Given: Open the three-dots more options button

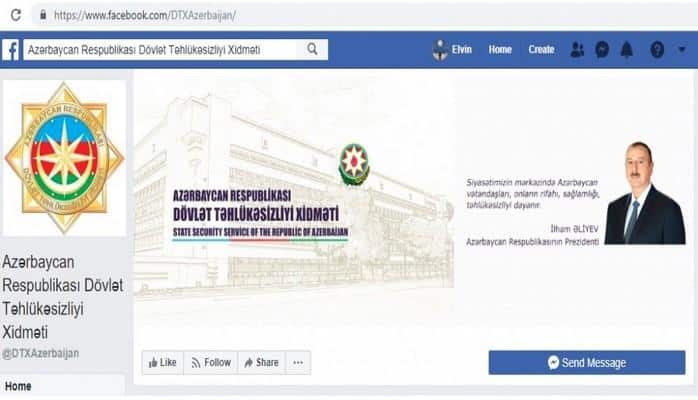Looking at the screenshot, I should (298, 363).
